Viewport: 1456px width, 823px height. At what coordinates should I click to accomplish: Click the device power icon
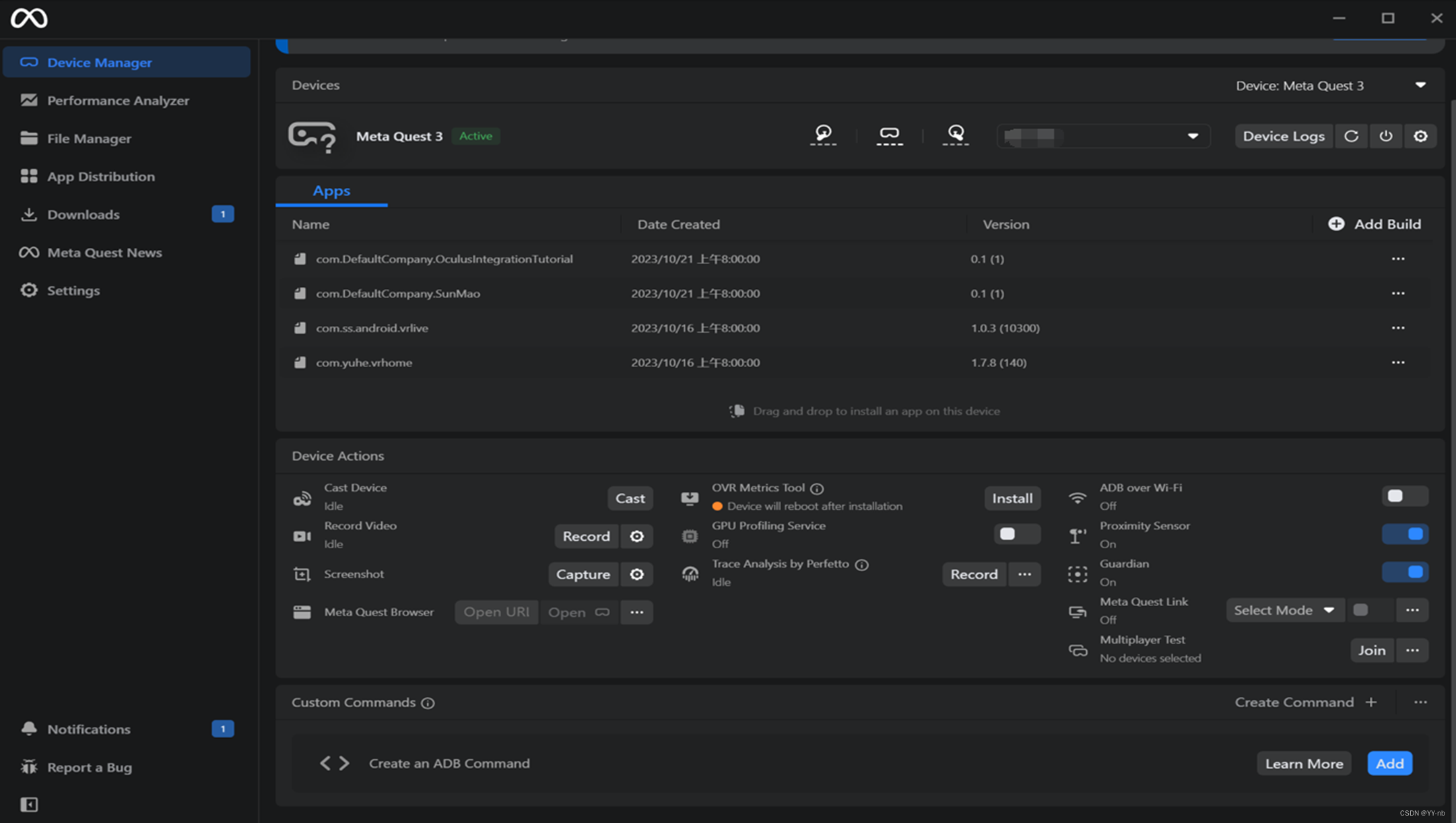click(1386, 135)
